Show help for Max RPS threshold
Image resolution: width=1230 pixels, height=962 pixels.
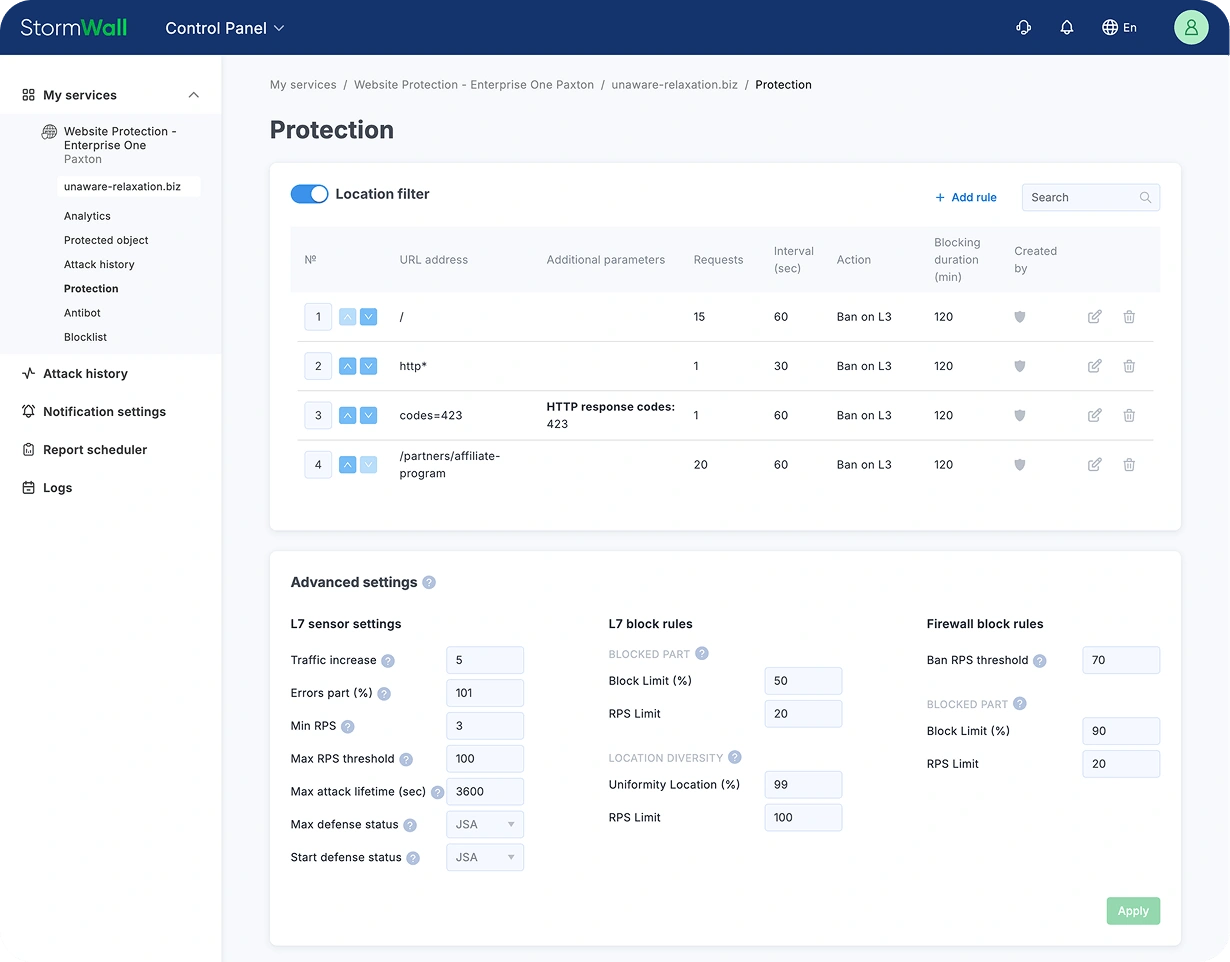pyautogui.click(x=406, y=759)
